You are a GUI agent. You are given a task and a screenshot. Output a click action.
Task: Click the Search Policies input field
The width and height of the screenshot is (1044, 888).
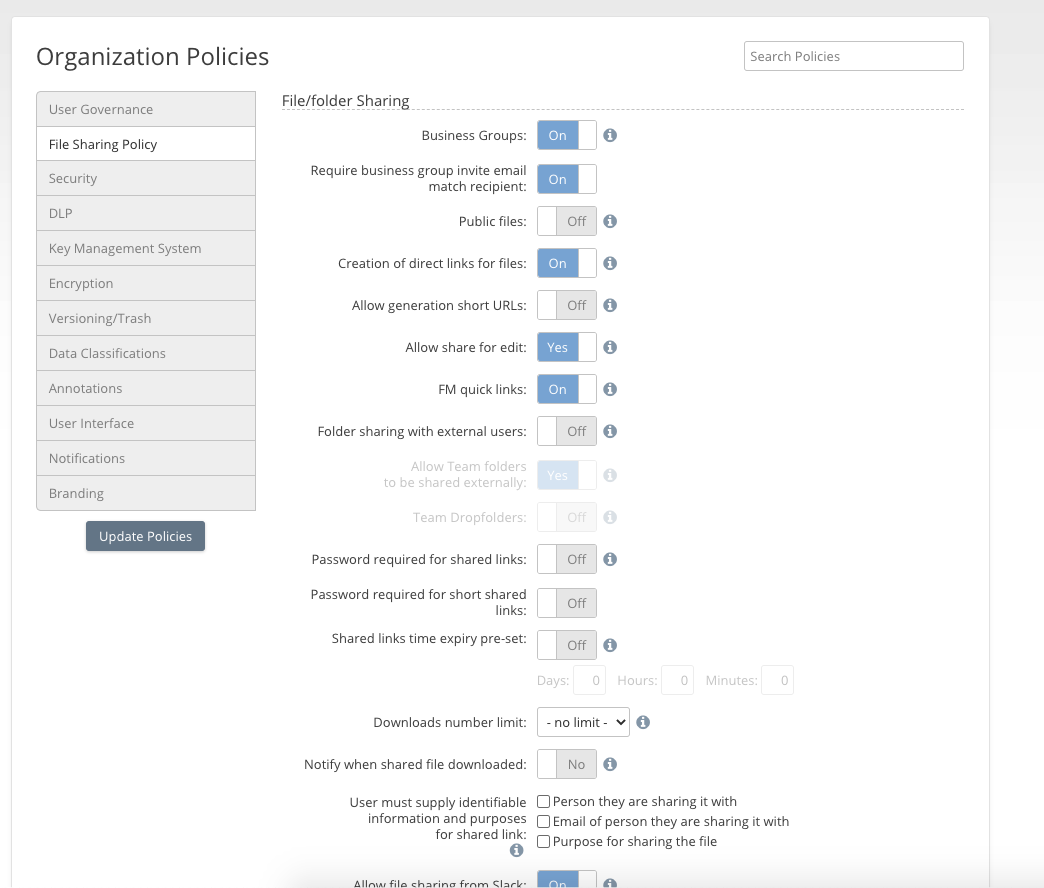click(x=853, y=56)
